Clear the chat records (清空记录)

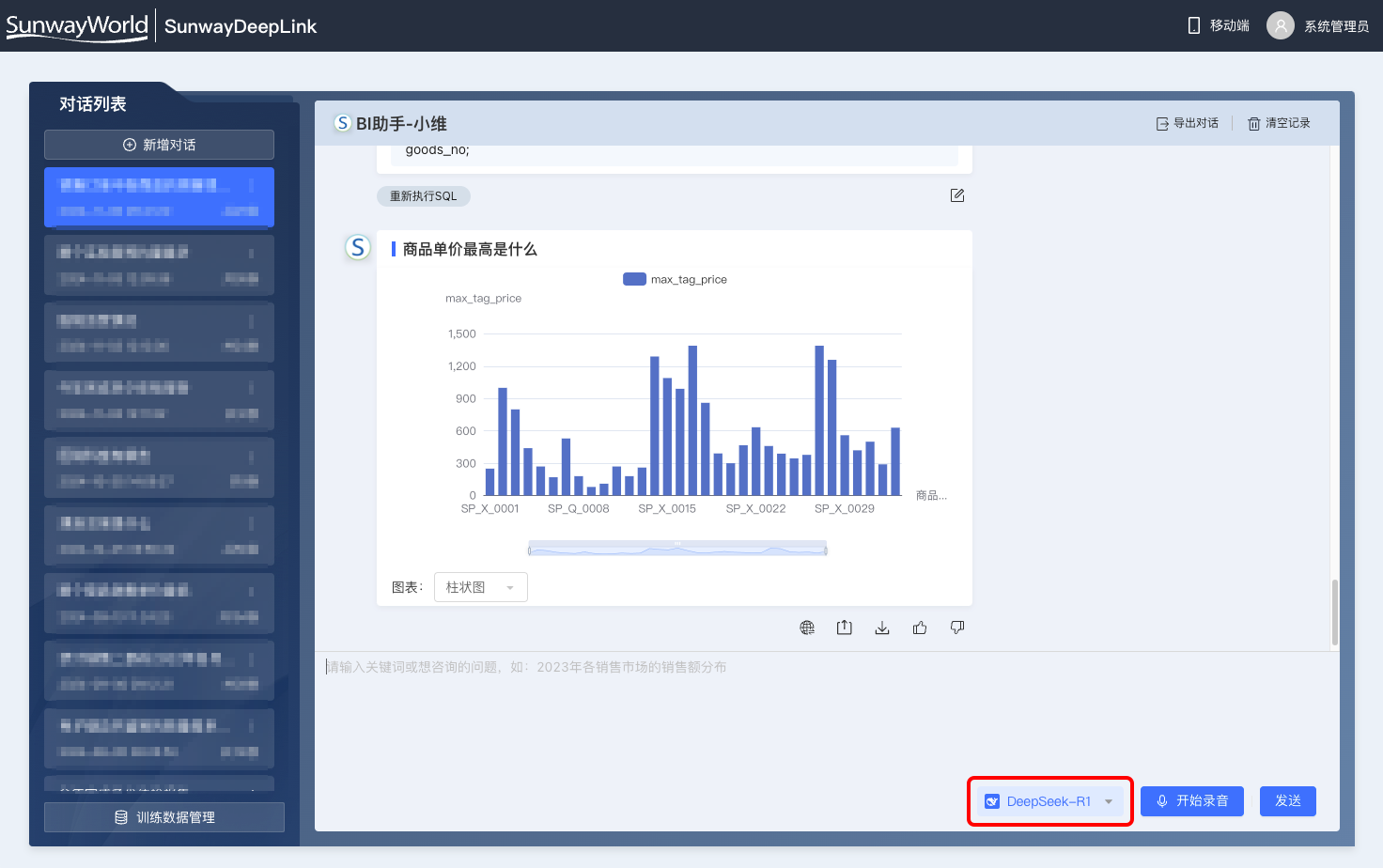tap(1279, 123)
